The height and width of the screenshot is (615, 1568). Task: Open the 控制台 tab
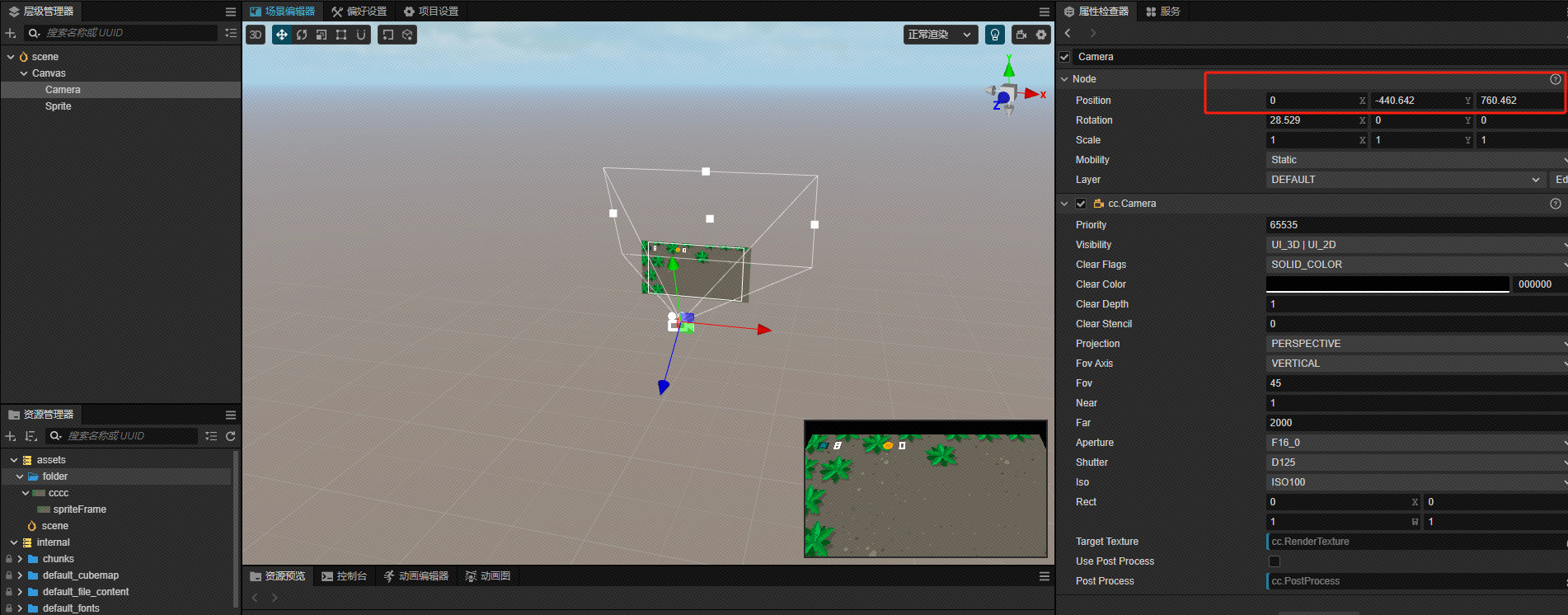pyautogui.click(x=345, y=576)
